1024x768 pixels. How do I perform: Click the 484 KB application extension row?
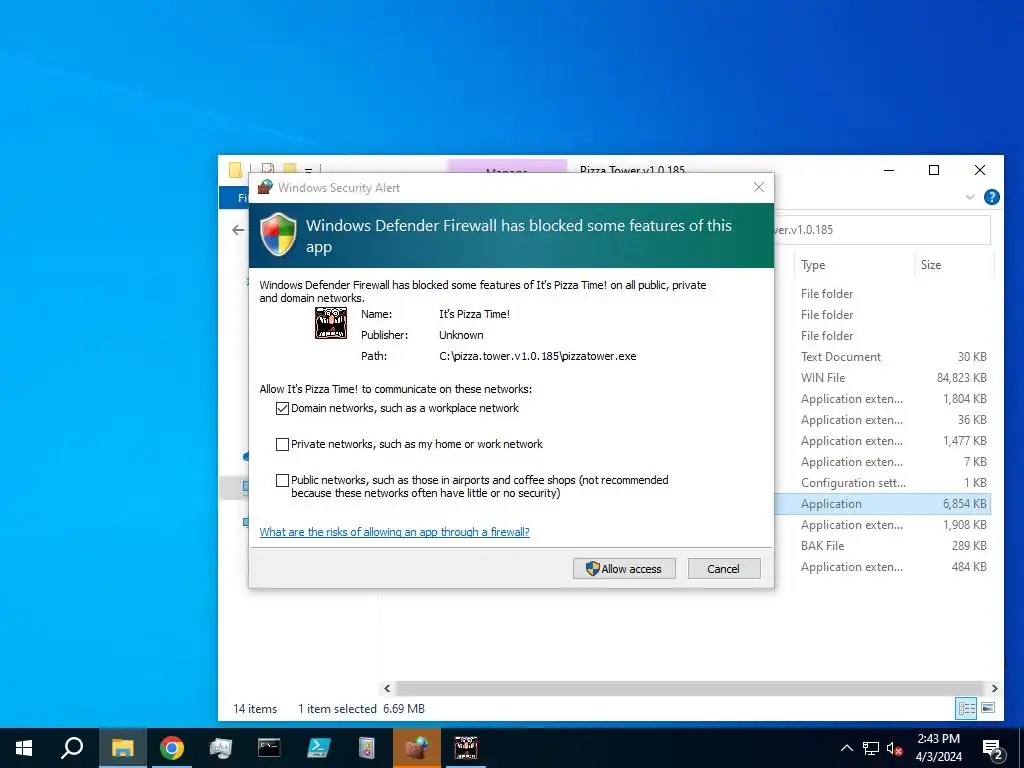tap(882, 567)
